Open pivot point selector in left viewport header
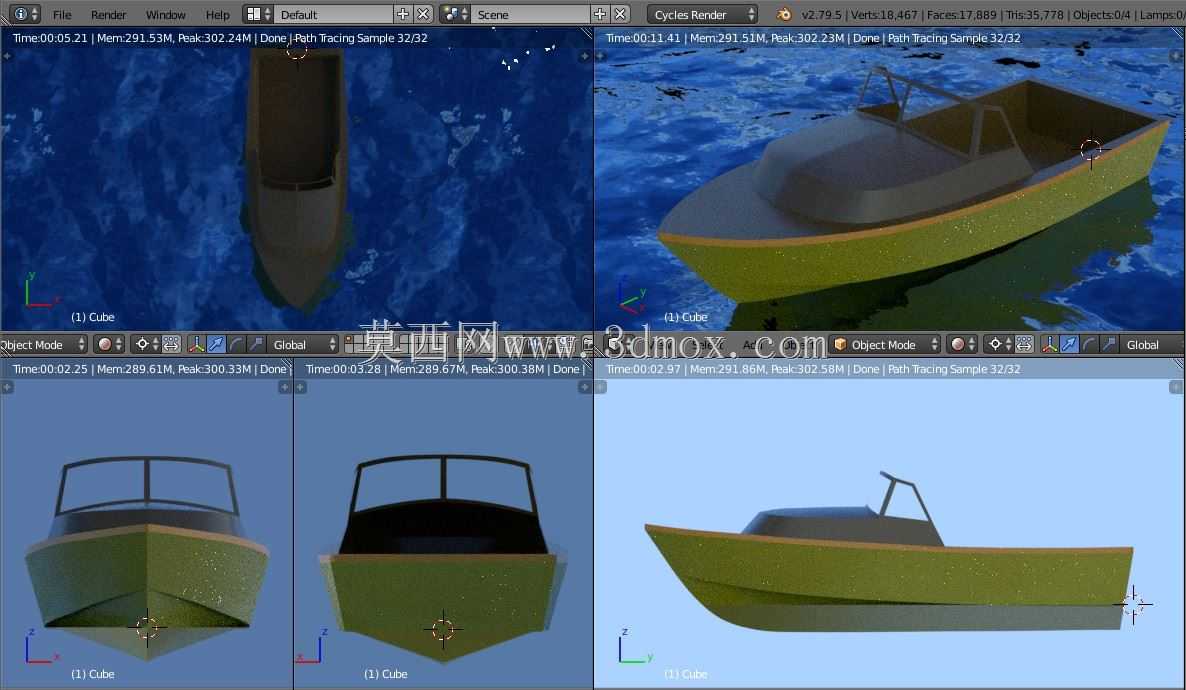The width and height of the screenshot is (1186, 690). tap(145, 344)
